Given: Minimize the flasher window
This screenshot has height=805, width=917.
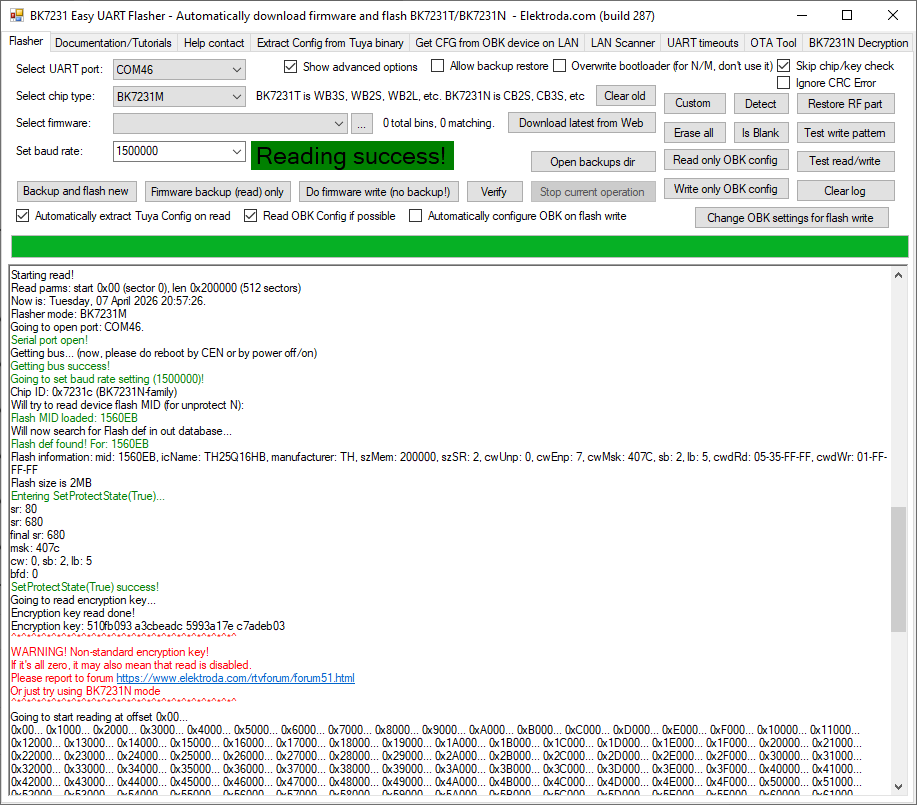Looking at the screenshot, I should [802, 15].
